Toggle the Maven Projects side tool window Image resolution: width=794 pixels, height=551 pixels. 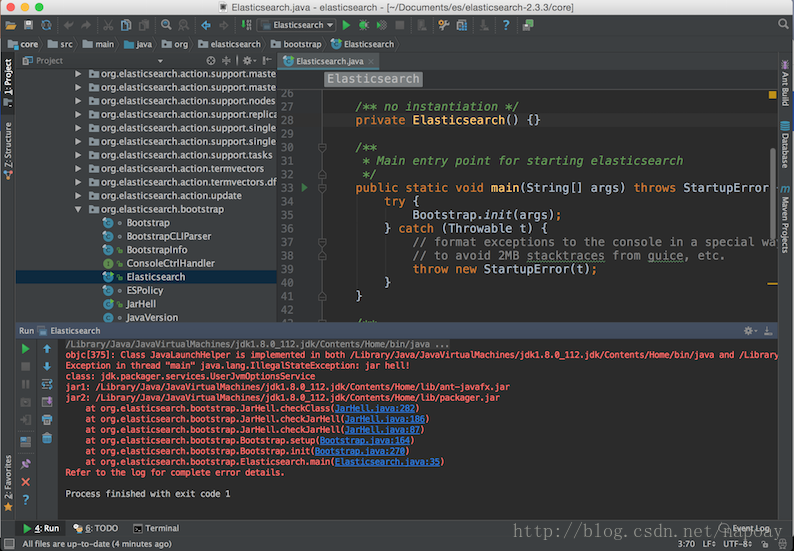[785, 219]
